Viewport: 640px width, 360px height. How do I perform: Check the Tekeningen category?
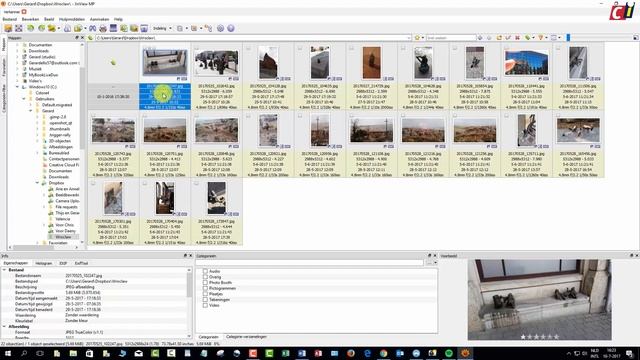[205, 300]
